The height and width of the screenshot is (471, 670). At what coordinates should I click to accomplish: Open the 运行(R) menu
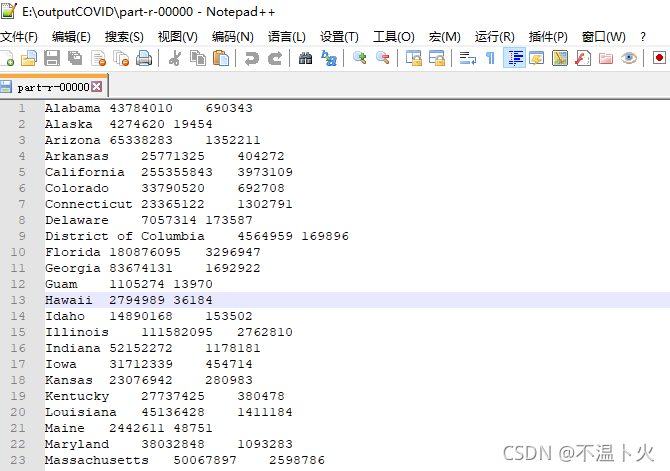click(495, 37)
